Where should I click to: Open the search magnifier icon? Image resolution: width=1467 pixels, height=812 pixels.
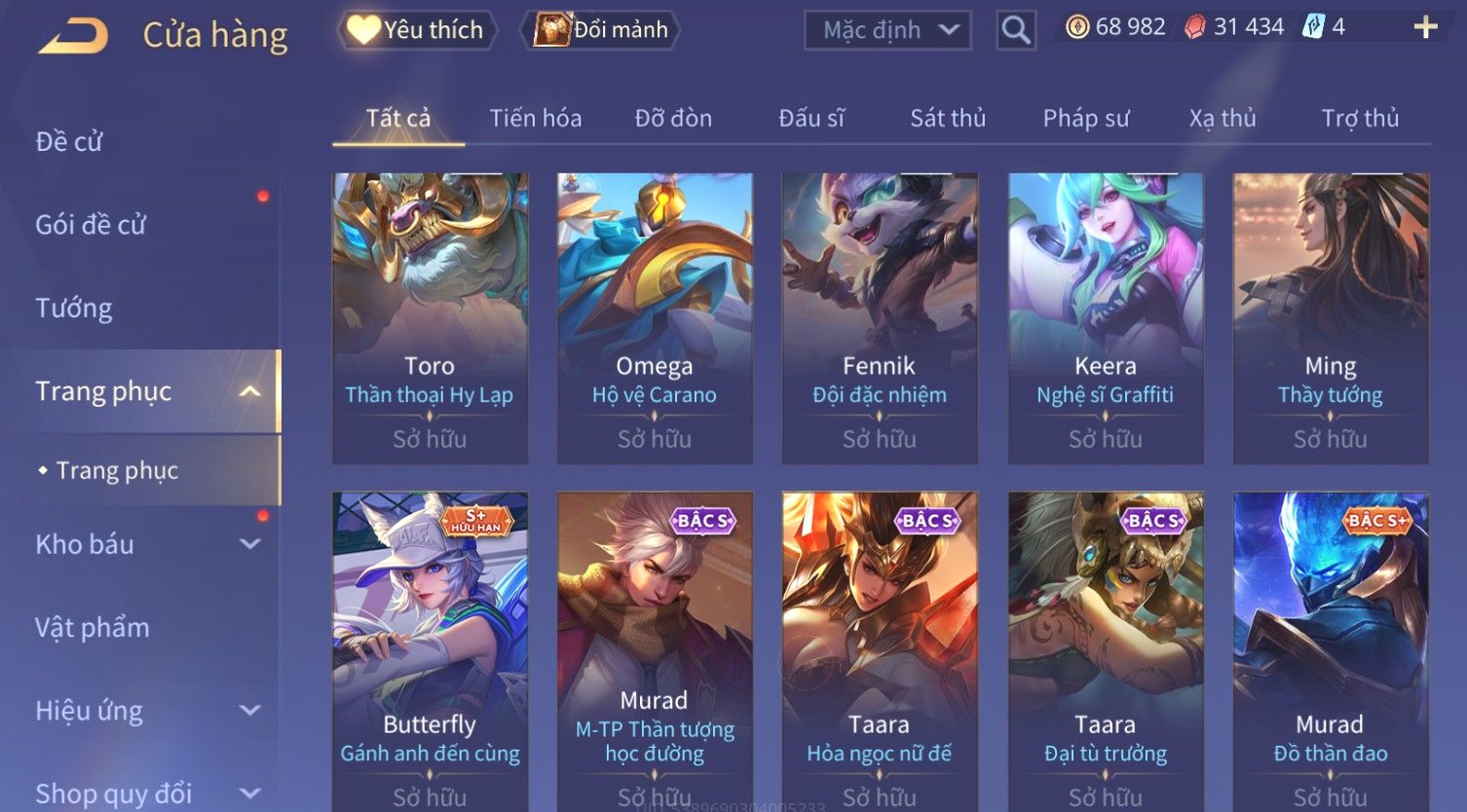click(x=1016, y=31)
